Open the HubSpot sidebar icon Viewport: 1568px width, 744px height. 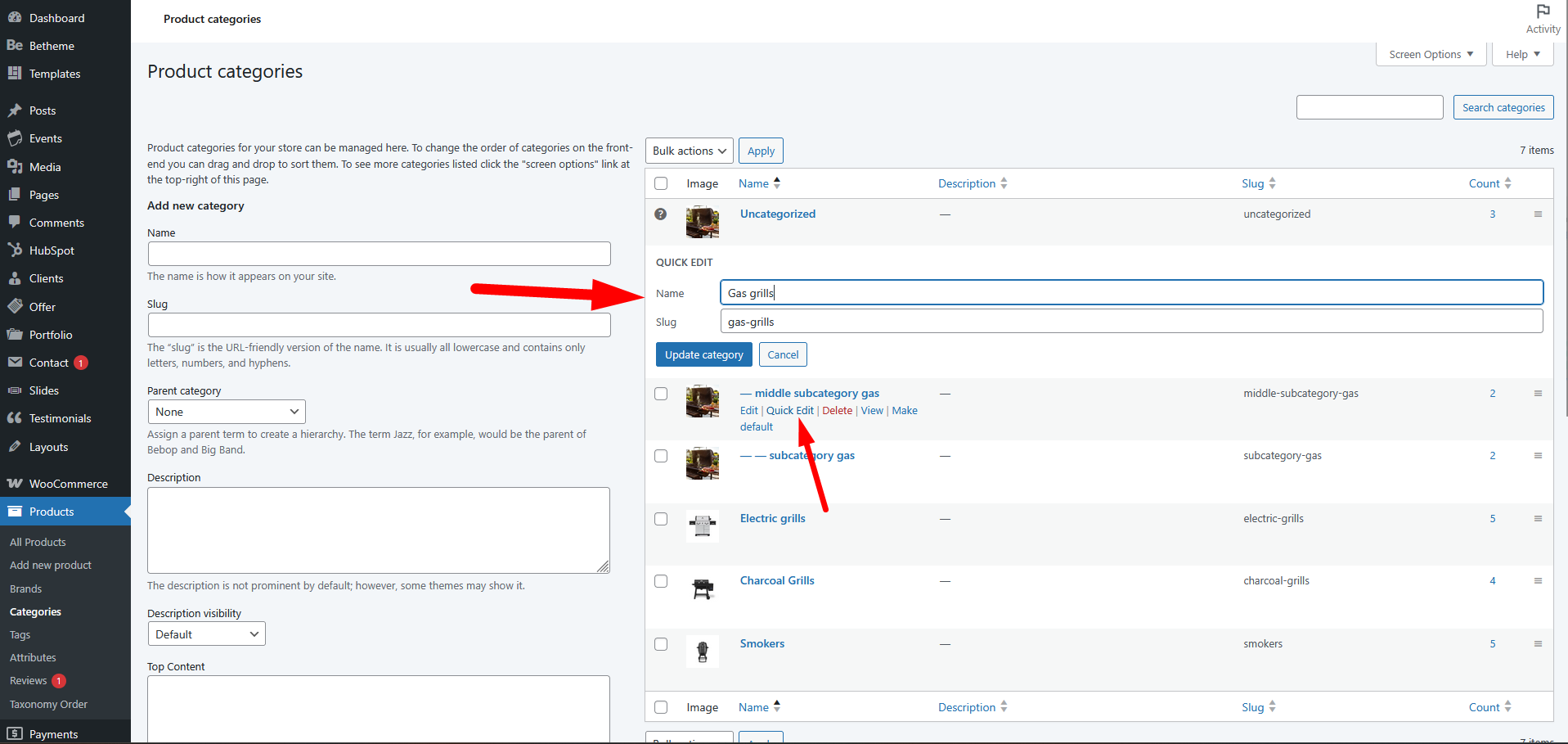(x=15, y=250)
